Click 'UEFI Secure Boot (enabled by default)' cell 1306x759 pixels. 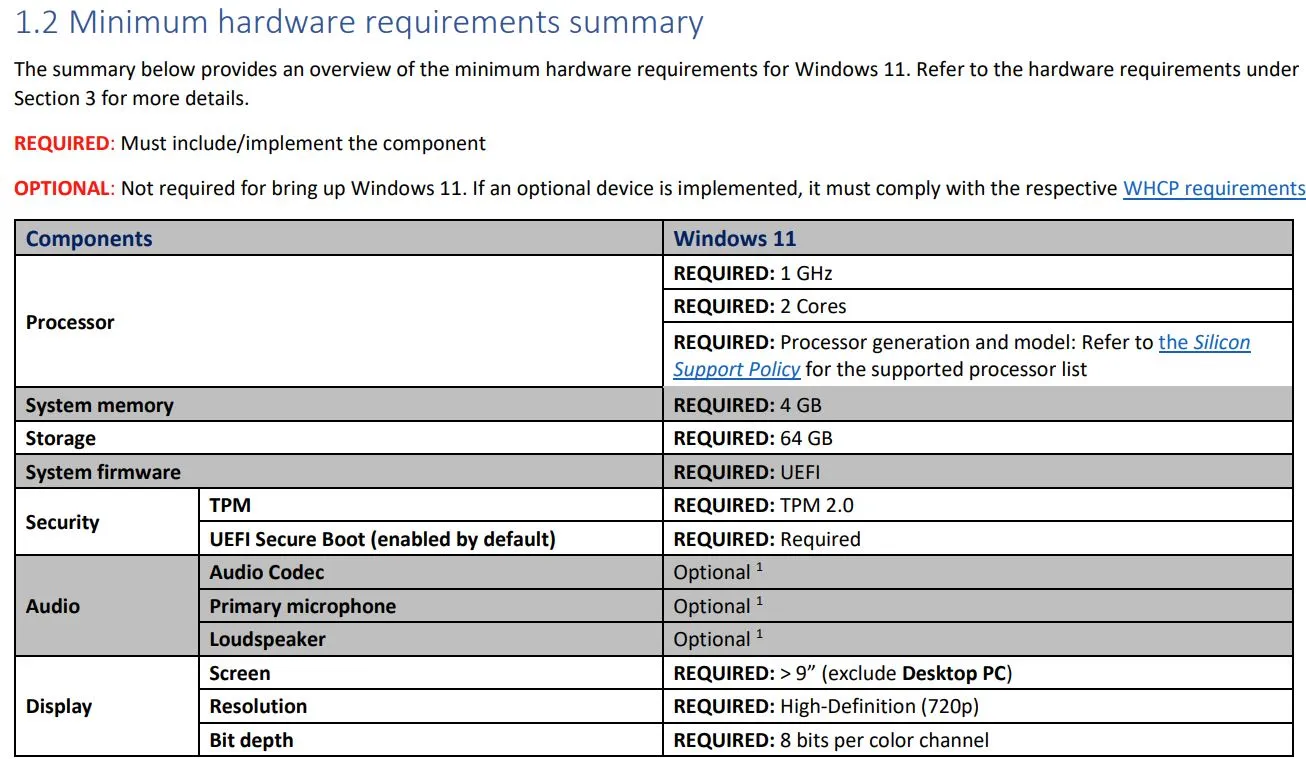(430, 539)
